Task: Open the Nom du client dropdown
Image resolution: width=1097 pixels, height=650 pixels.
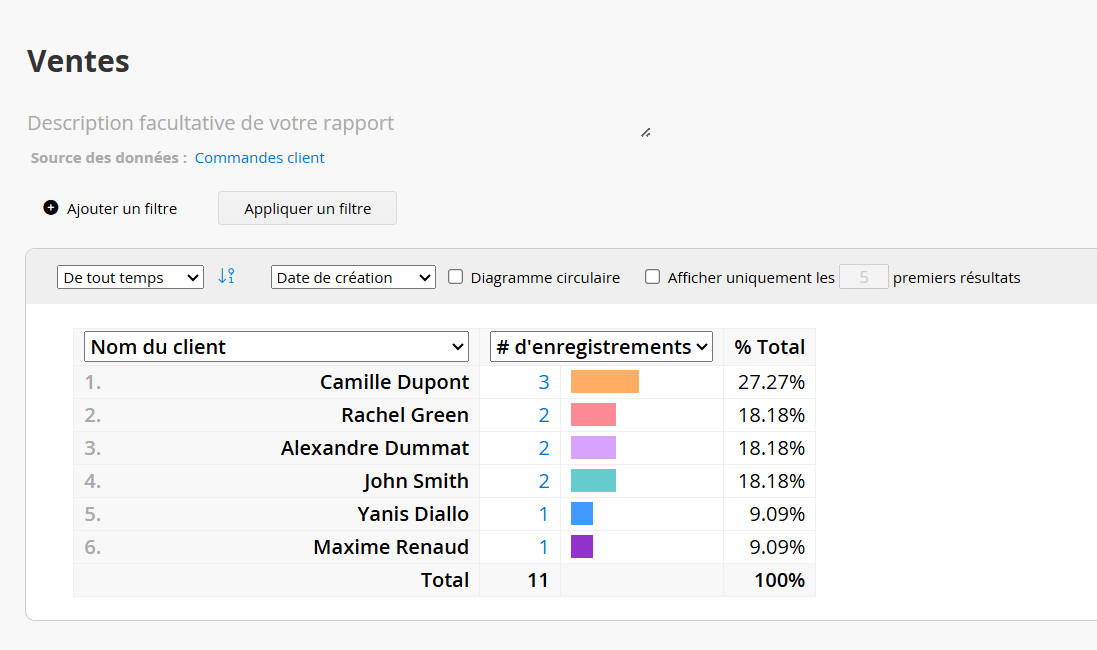Action: (x=276, y=346)
